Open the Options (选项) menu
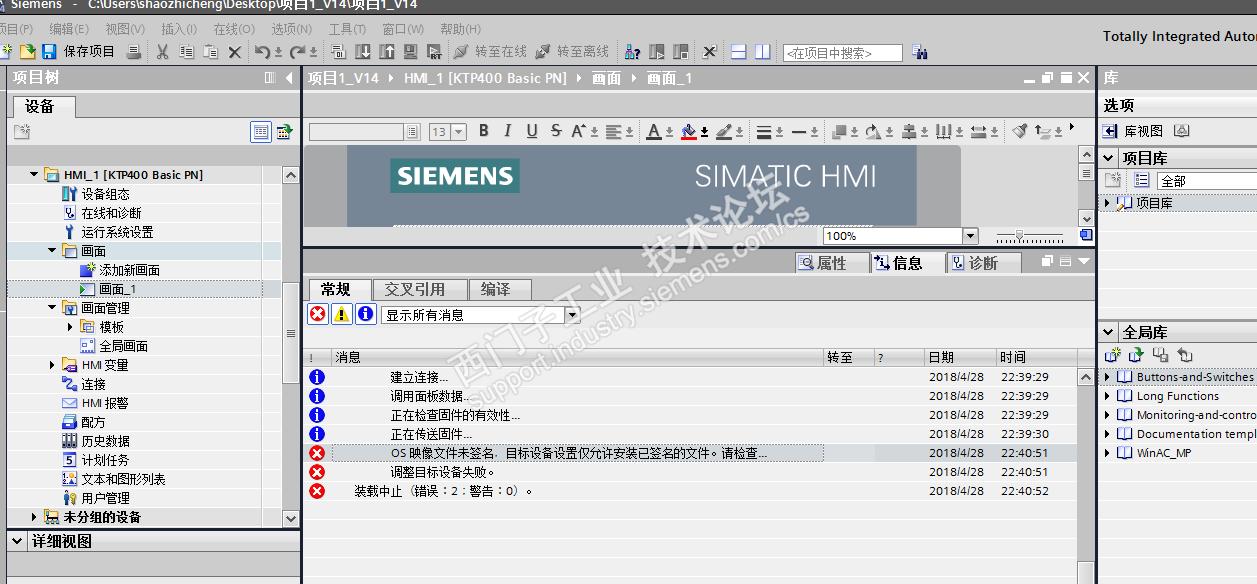This screenshot has height=584, width=1257. tap(291, 29)
